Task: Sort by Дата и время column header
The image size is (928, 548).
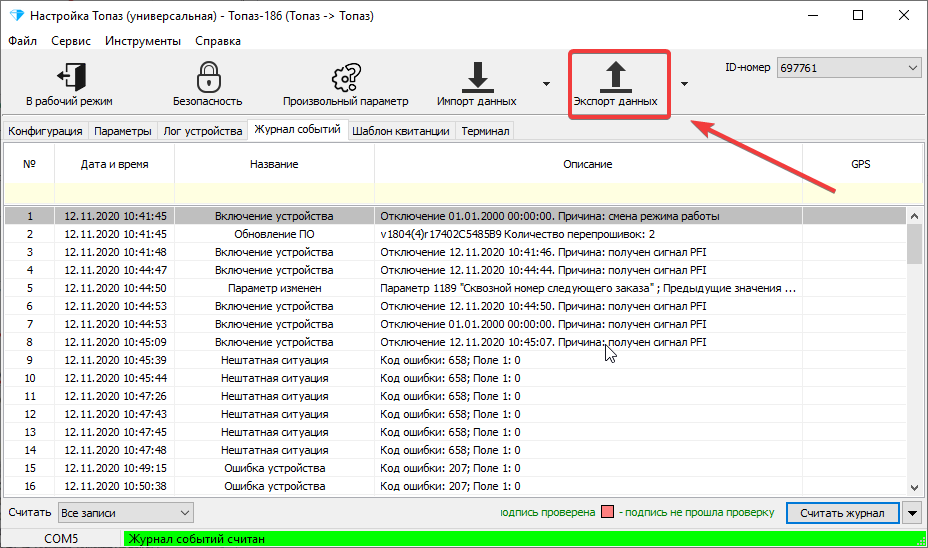Action: tap(114, 164)
